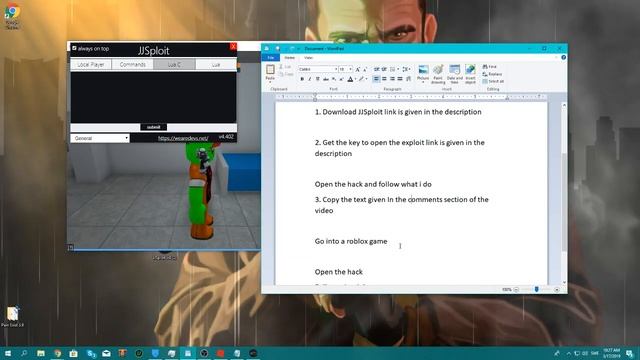Copy the selection in WordPad
This screenshot has height=360, width=640.
click(286, 74)
